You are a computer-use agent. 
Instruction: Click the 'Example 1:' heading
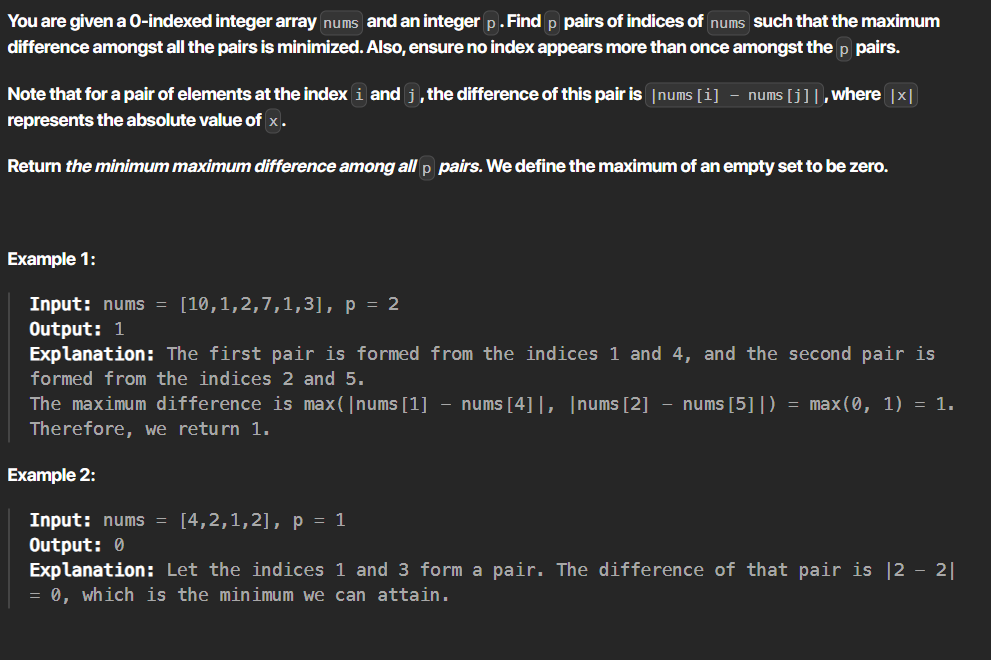tap(51, 259)
